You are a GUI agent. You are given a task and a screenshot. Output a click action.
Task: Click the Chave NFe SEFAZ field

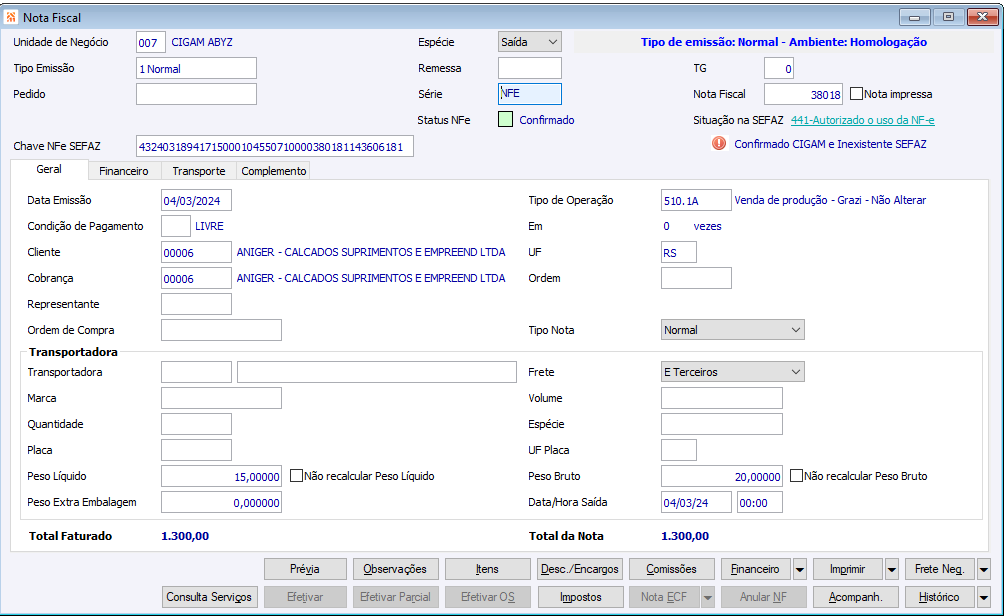(x=275, y=146)
